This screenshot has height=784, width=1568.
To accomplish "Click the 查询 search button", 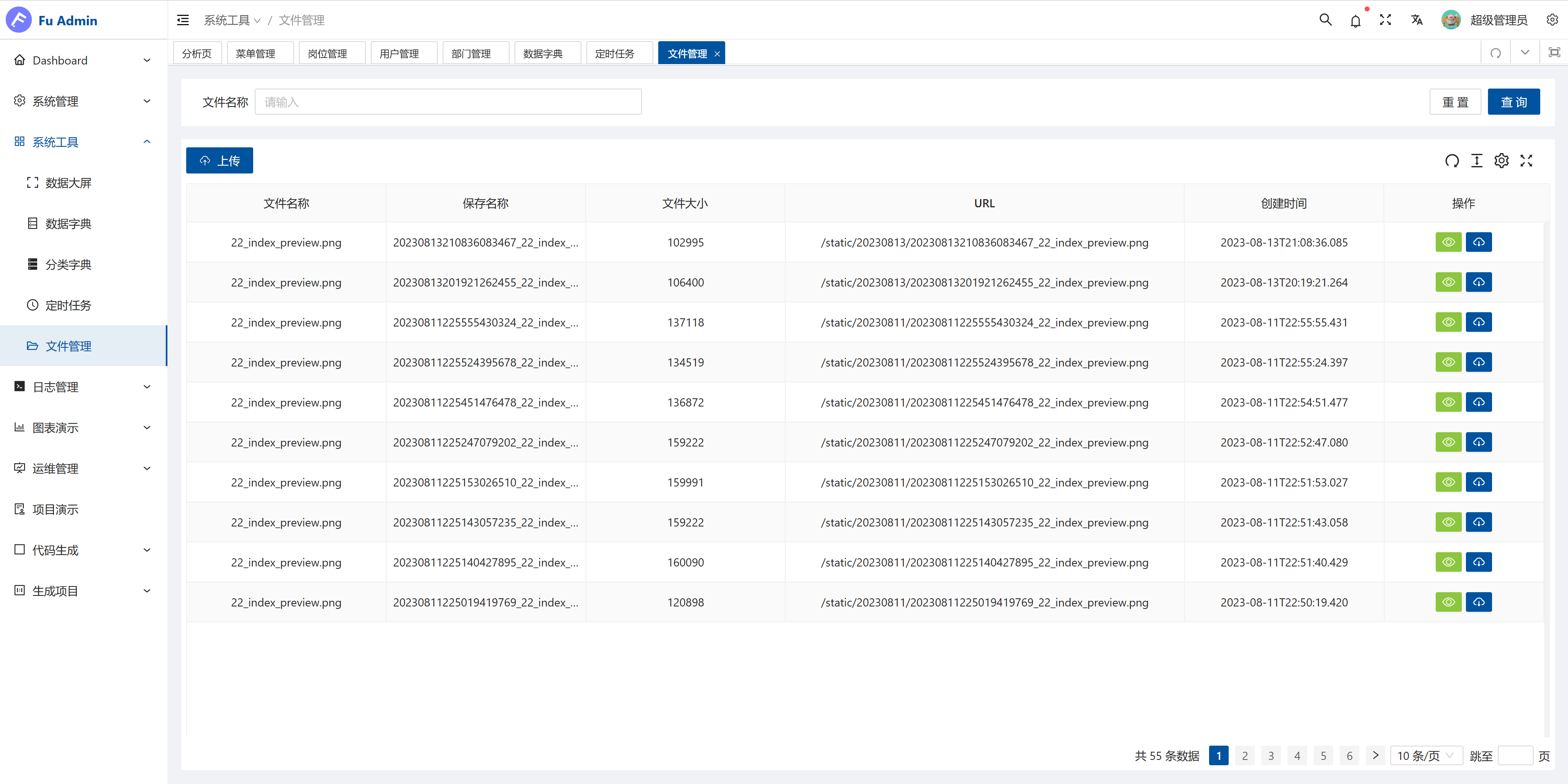I will click(x=1513, y=102).
